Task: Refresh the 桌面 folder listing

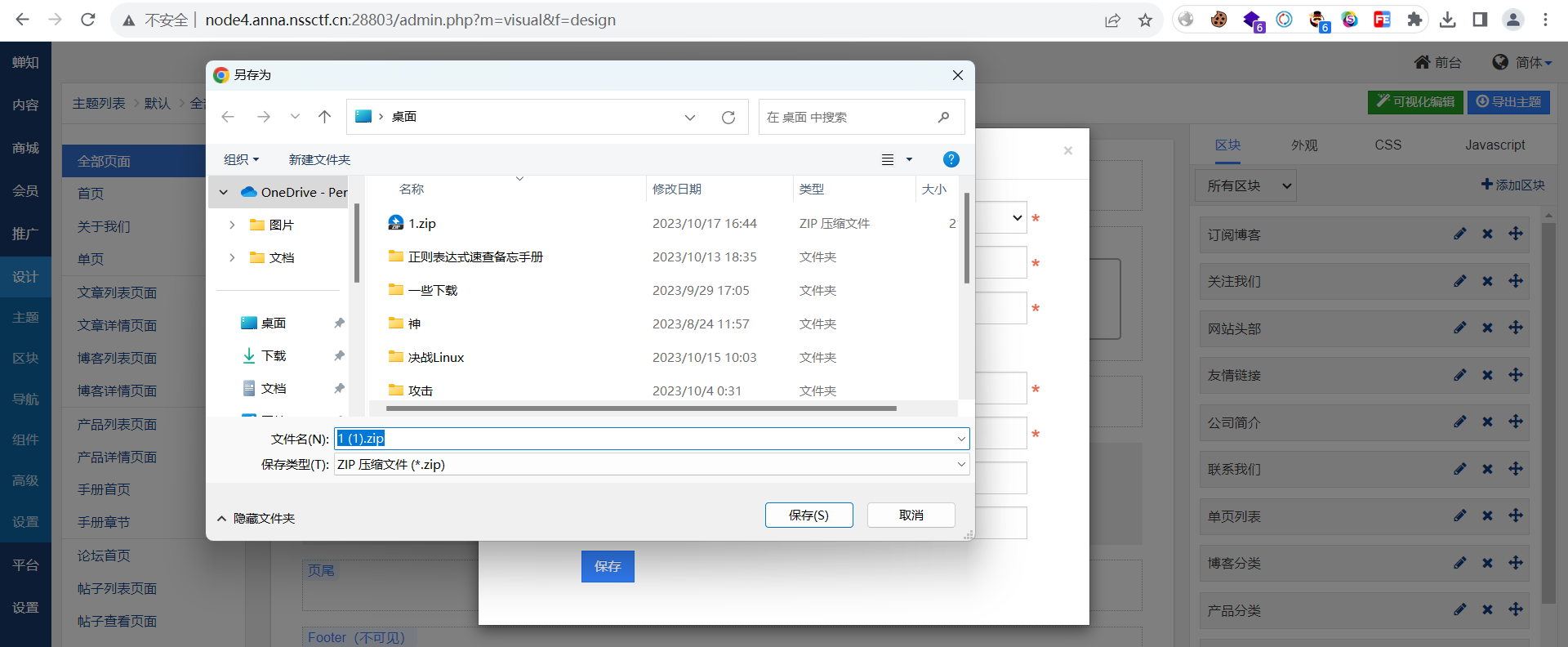Action: (x=728, y=117)
